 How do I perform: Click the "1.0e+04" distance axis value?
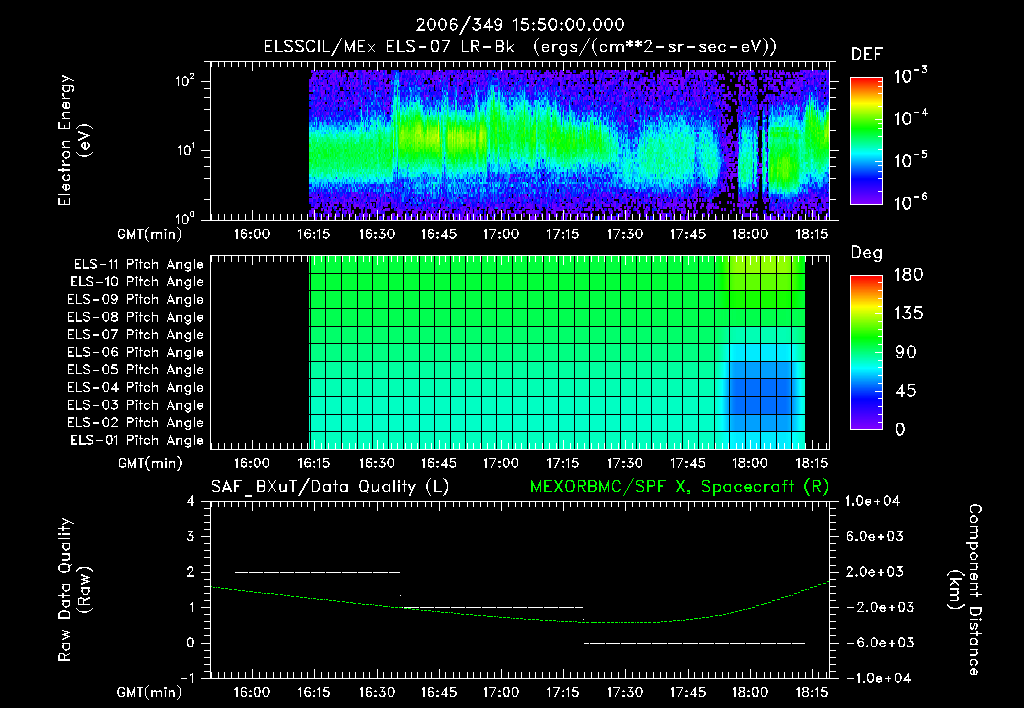tap(872, 502)
